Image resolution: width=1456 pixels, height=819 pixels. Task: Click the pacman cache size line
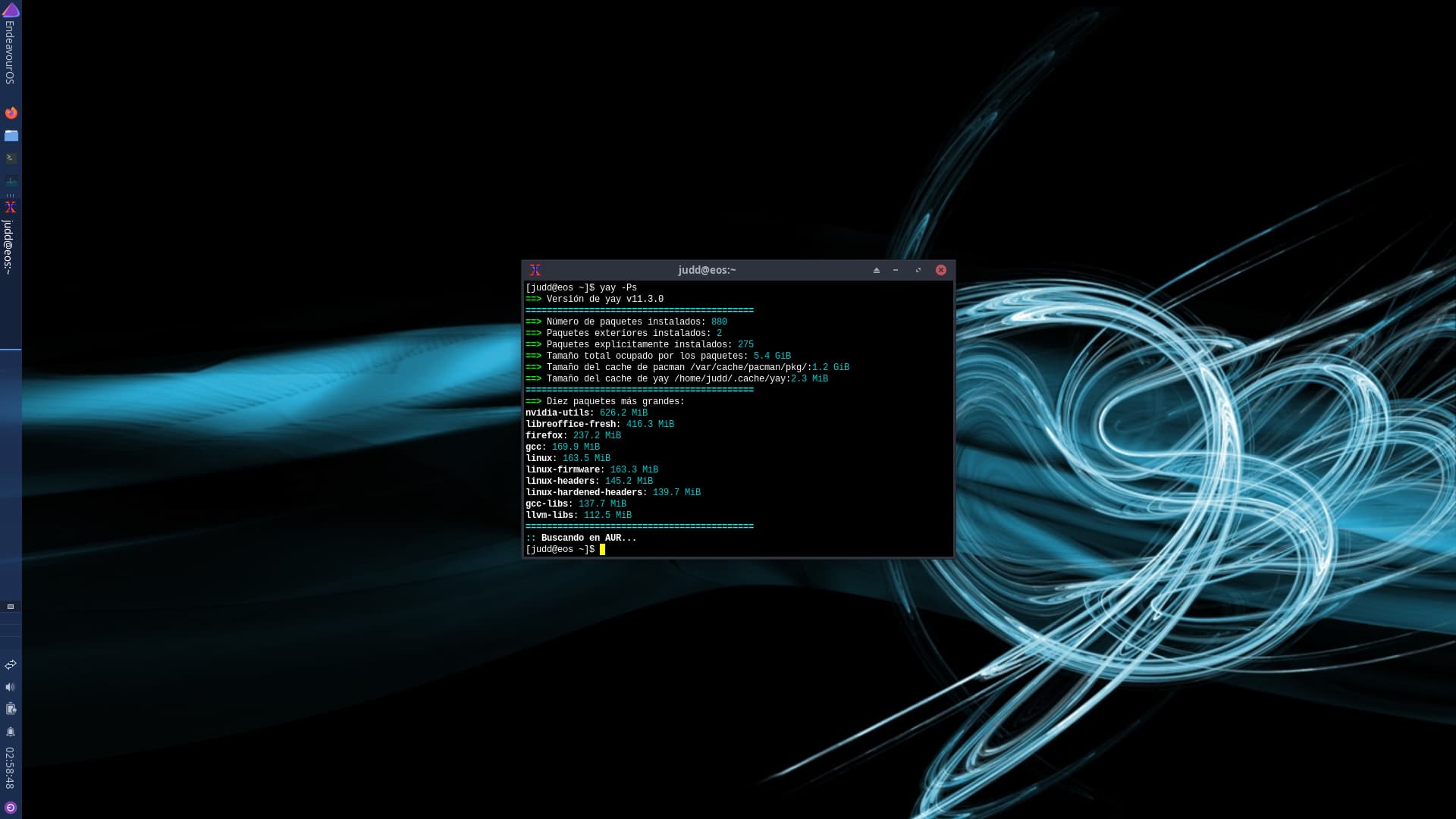[687, 368]
